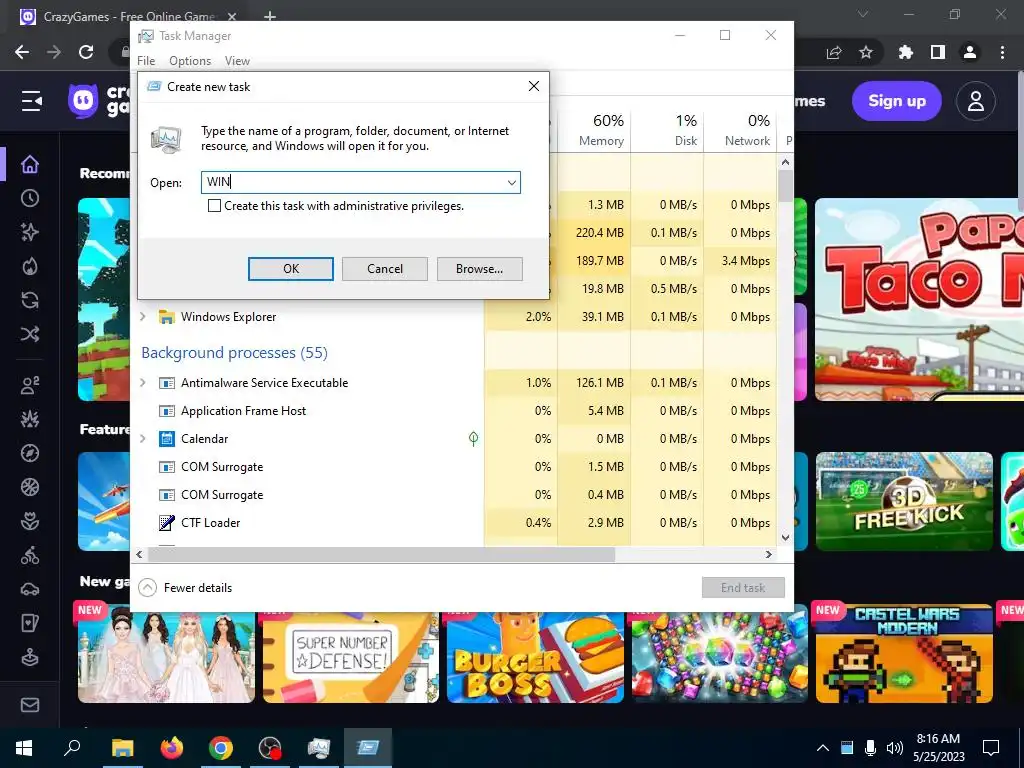Screen dimensions: 1024x768
Task: Sort by the Disk column header
Action: click(x=667, y=129)
